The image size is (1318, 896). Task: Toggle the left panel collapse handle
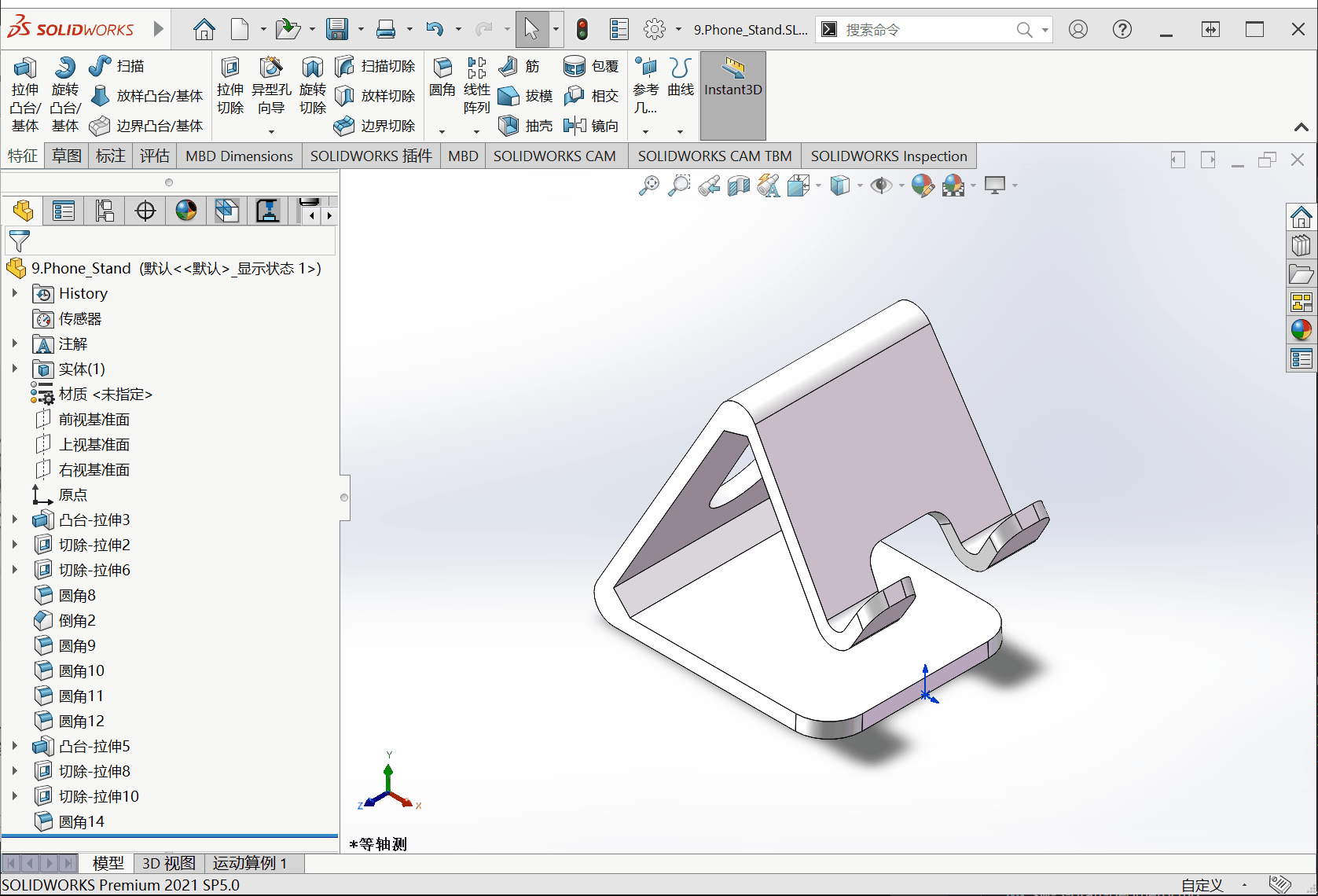point(344,498)
